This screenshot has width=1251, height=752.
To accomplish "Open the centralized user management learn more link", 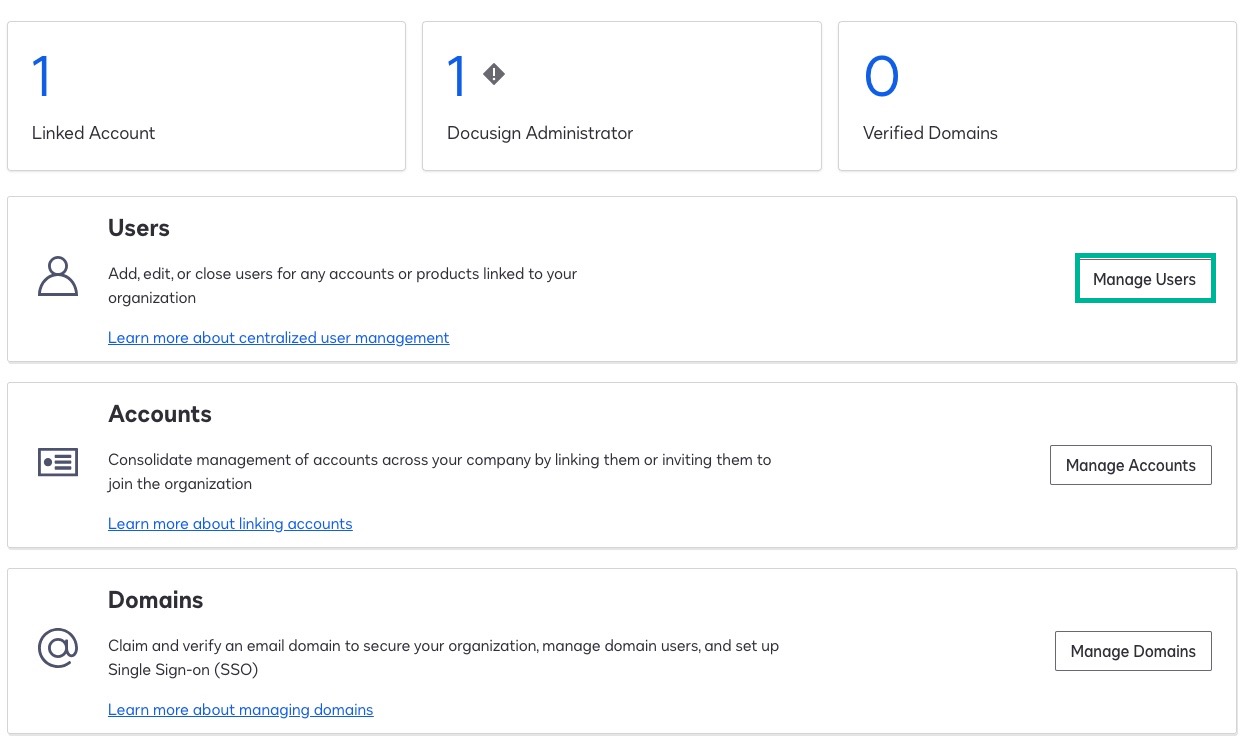I will click(x=278, y=337).
